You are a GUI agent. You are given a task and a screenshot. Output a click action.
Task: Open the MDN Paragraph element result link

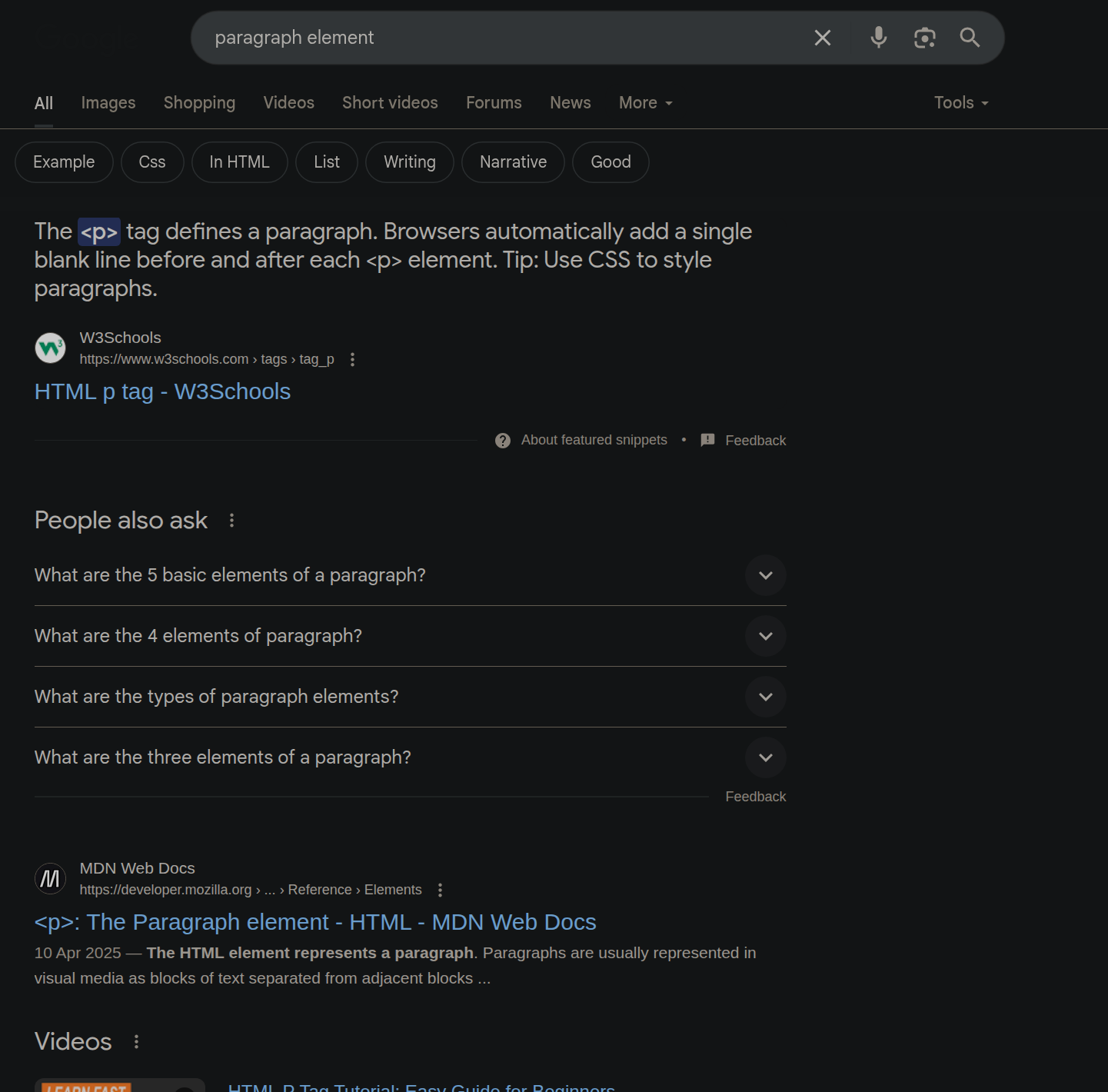pyautogui.click(x=315, y=922)
